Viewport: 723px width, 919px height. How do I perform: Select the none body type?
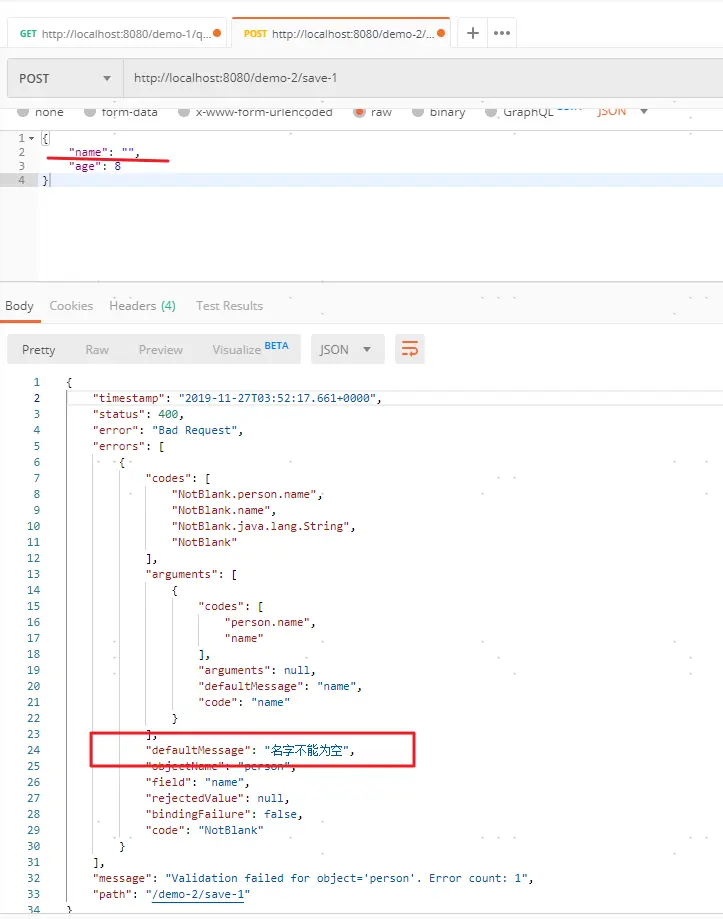click(40, 112)
